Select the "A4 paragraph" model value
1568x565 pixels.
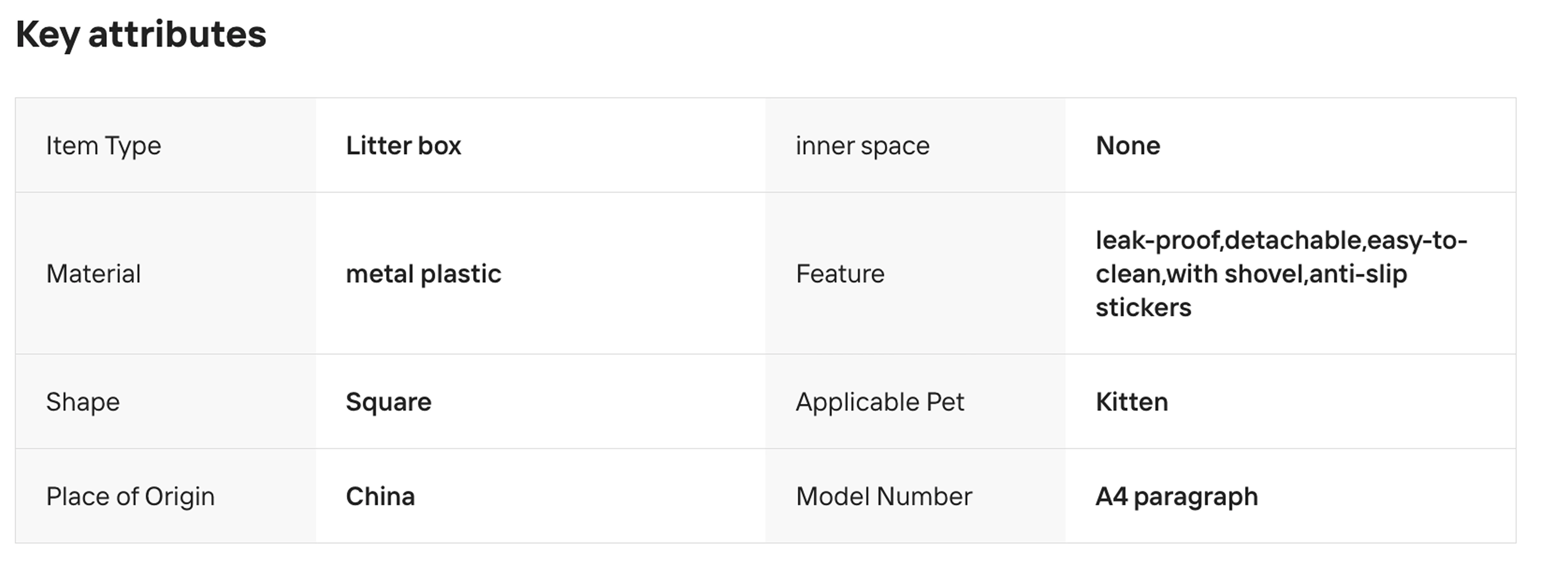click(1177, 497)
